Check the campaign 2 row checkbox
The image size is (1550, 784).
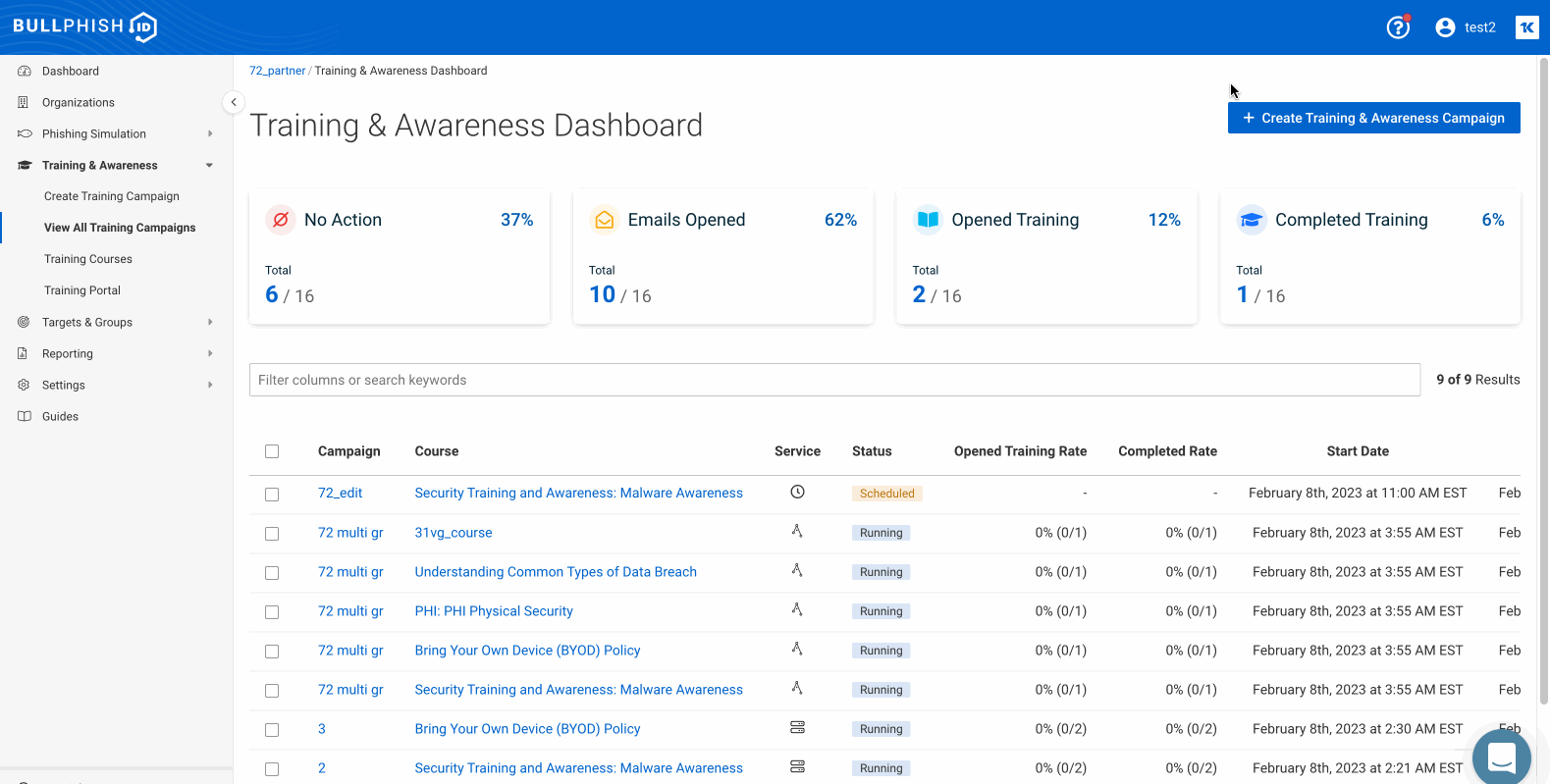[272, 769]
